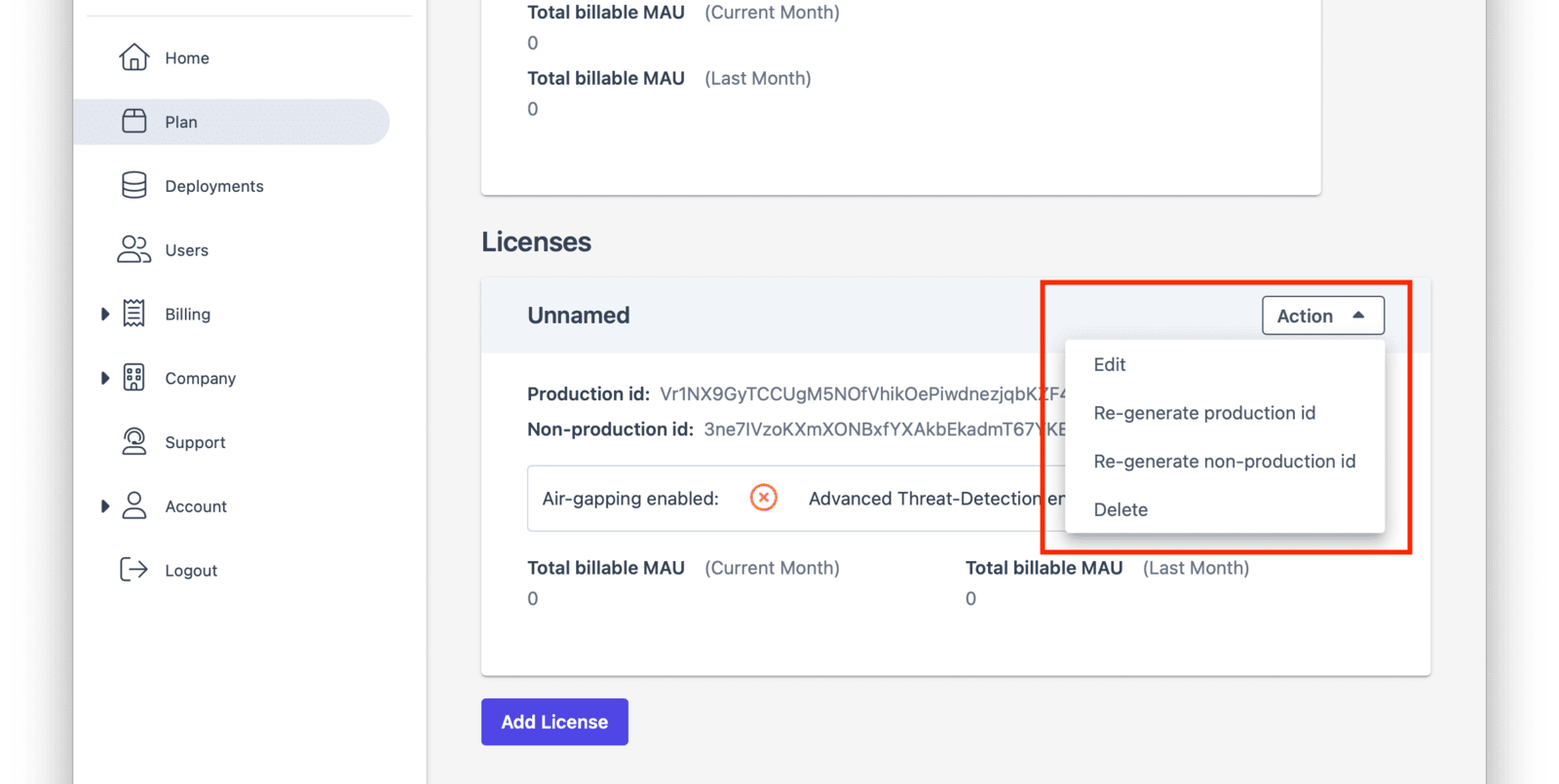Click the Plan box icon
1559x784 pixels.
pos(133,121)
